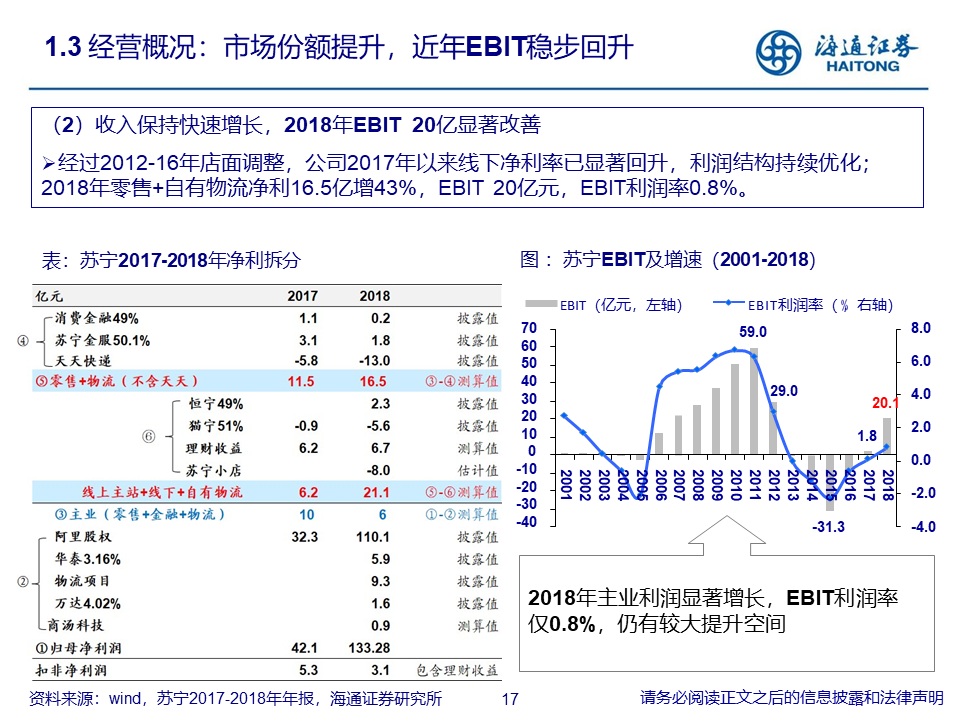Select the highlighted 零售+物流(不含天天) row label

tap(116, 381)
